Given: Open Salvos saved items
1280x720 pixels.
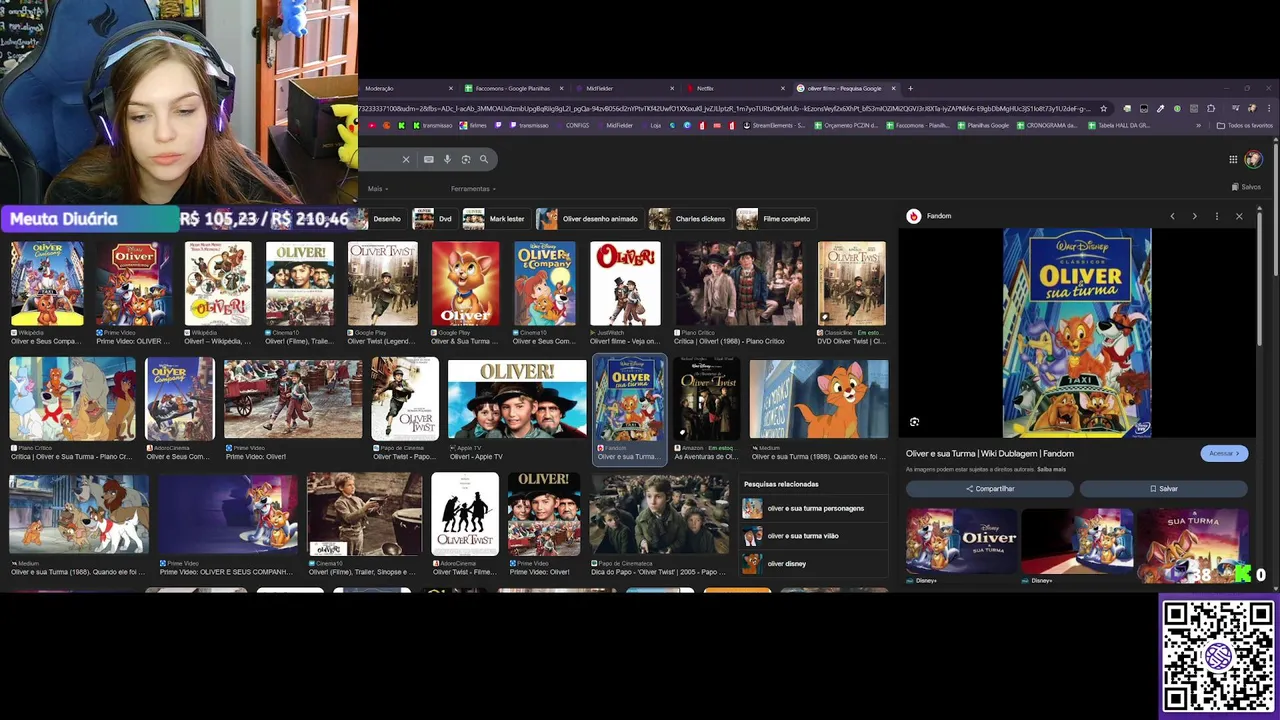Looking at the screenshot, I should tap(1246, 187).
